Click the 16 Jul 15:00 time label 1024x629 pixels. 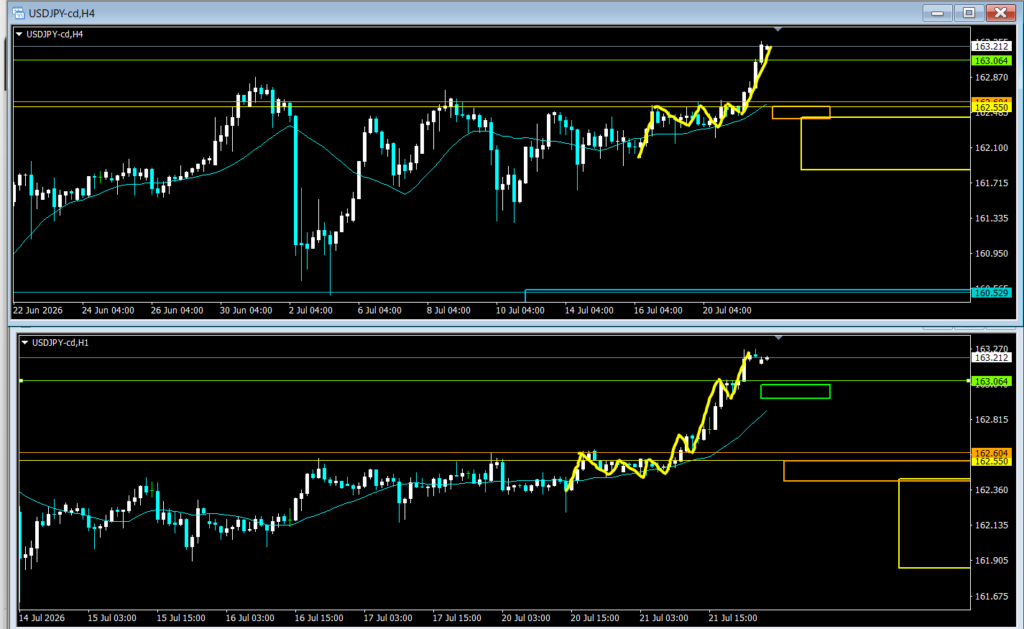(x=319, y=618)
